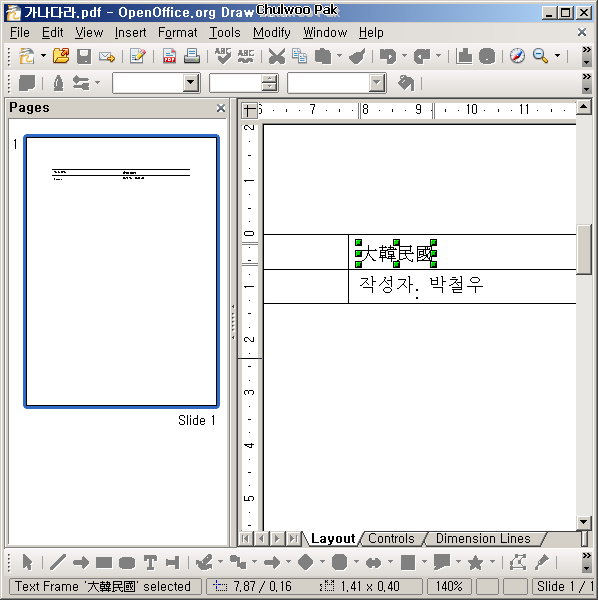Click the Redo arrow icon

pyautogui.click(x=422, y=56)
